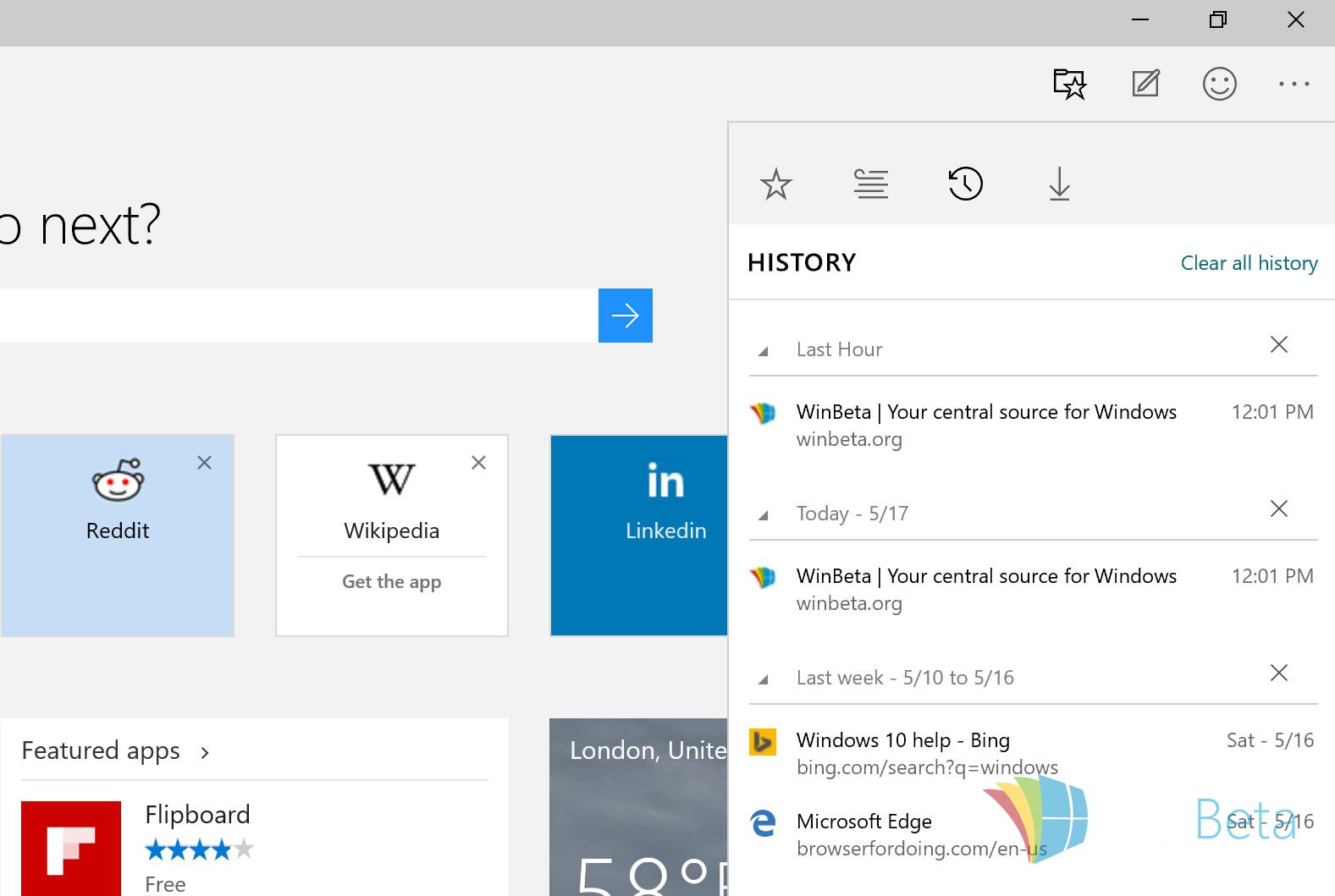Click the Featured apps chevron arrow
Viewport: 1335px width, 896px height.
click(205, 752)
